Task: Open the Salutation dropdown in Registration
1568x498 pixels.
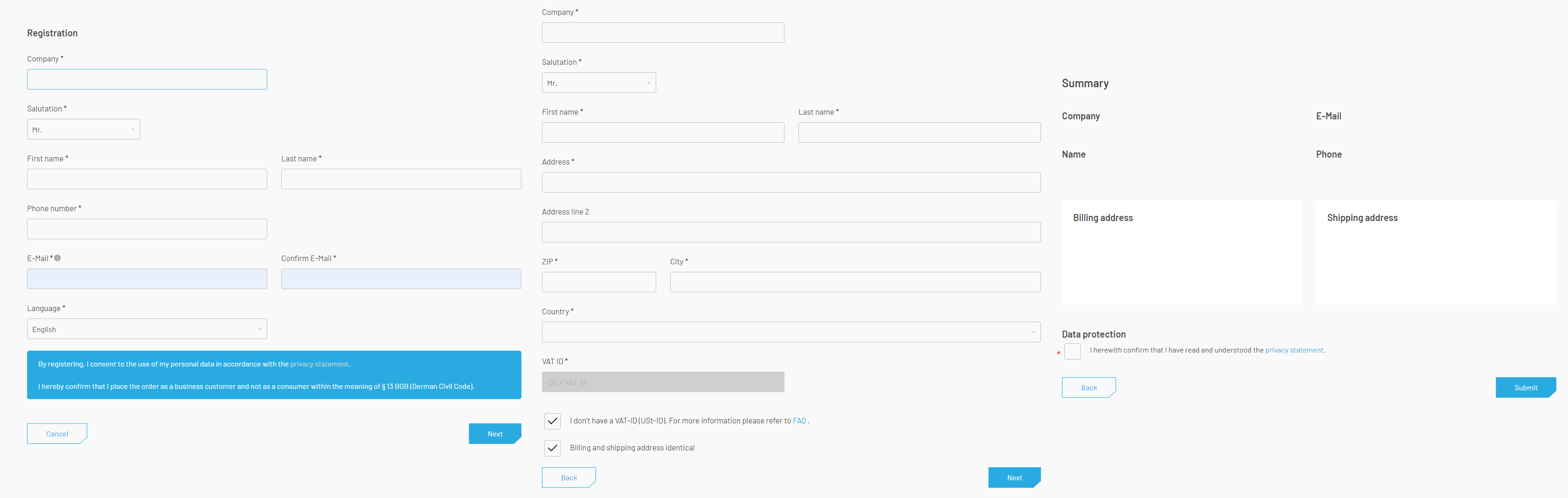Action: tap(83, 130)
